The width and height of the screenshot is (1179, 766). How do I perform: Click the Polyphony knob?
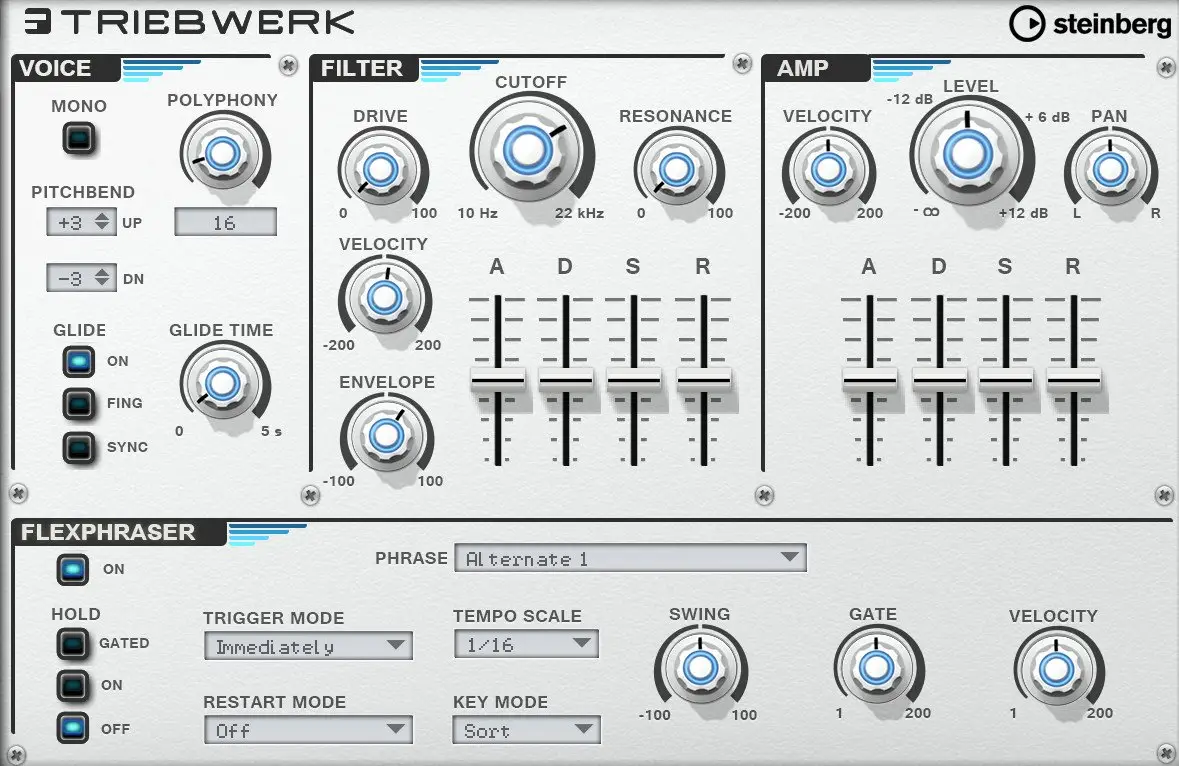(x=223, y=153)
